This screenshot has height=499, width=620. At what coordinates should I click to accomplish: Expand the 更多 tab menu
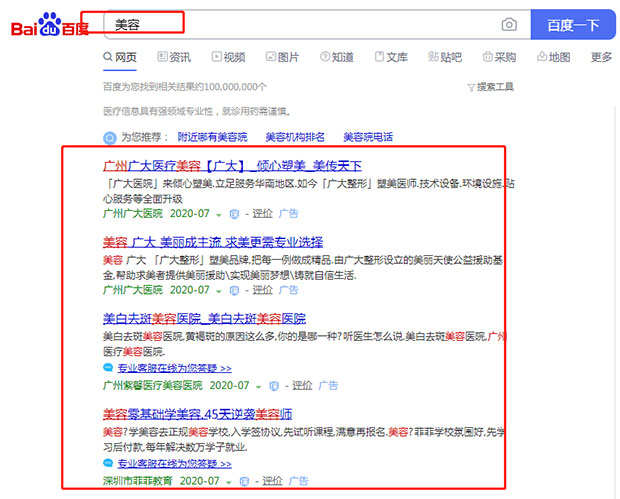(x=601, y=57)
